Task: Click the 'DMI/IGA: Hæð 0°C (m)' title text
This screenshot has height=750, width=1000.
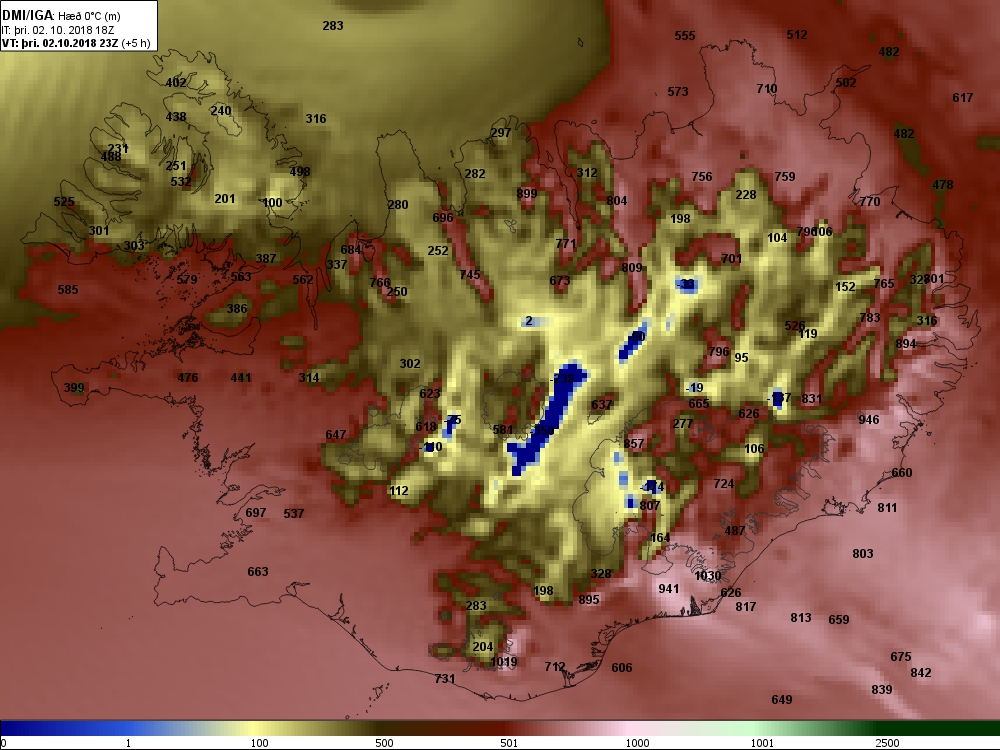Action: [61, 16]
